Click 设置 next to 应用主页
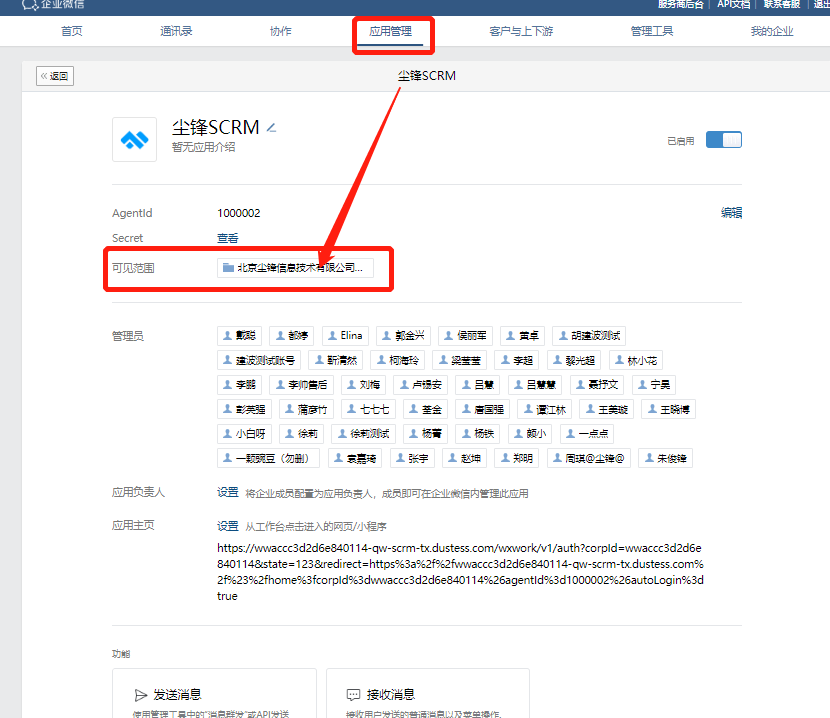This screenshot has height=718, width=830. pyautogui.click(x=228, y=526)
